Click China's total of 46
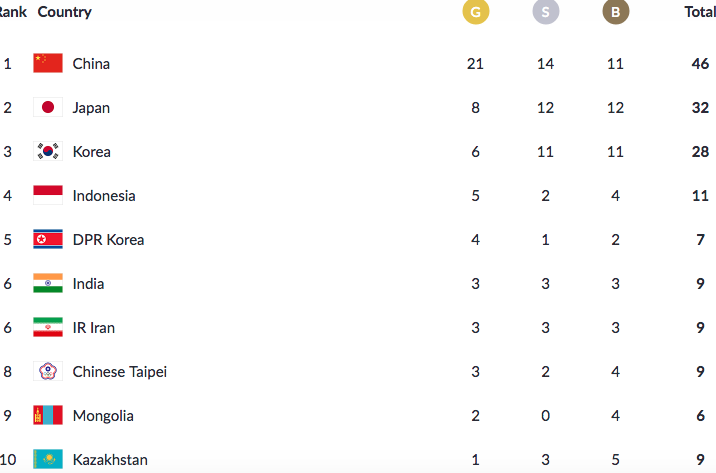Screen dimensions: 716x473 click(x=700, y=63)
